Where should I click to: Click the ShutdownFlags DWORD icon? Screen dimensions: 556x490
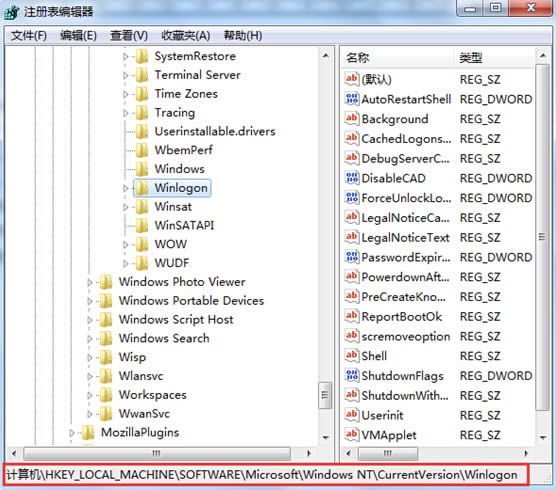352,375
